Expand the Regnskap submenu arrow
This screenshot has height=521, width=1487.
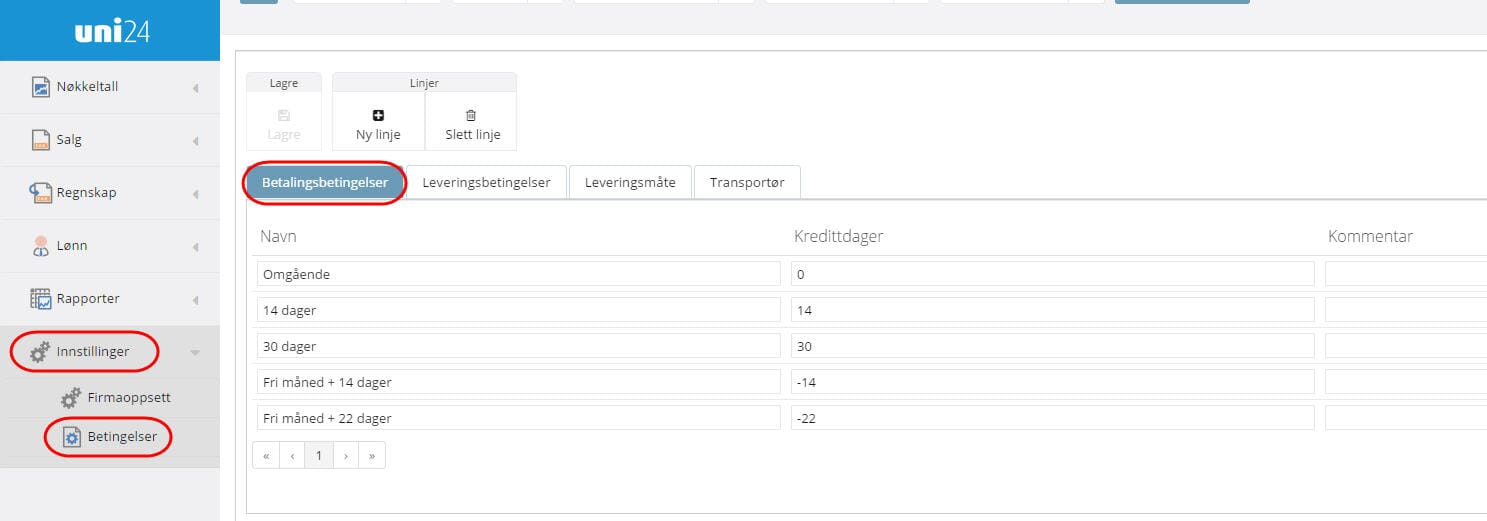pos(195,194)
